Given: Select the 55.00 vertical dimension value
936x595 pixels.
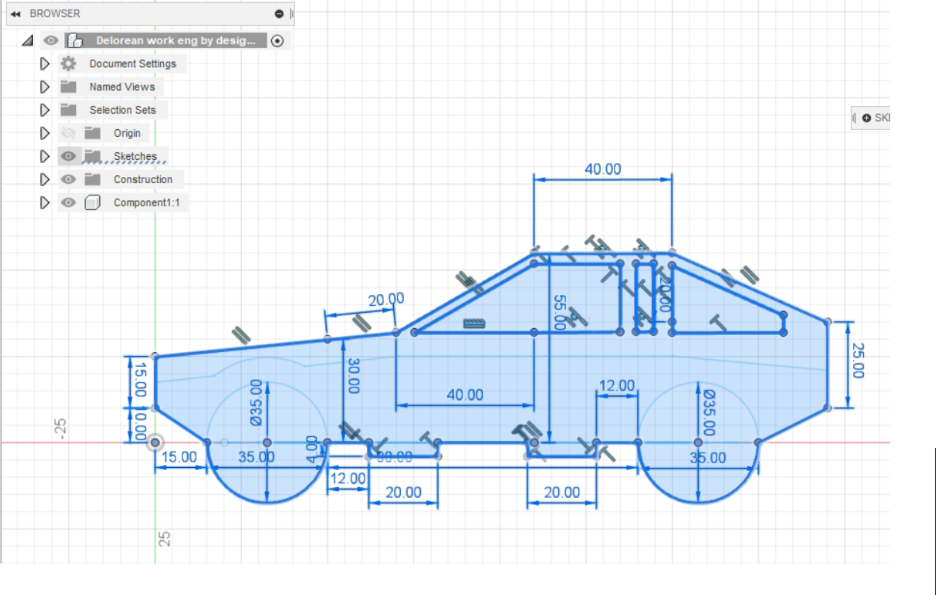Looking at the screenshot, I should (x=559, y=312).
